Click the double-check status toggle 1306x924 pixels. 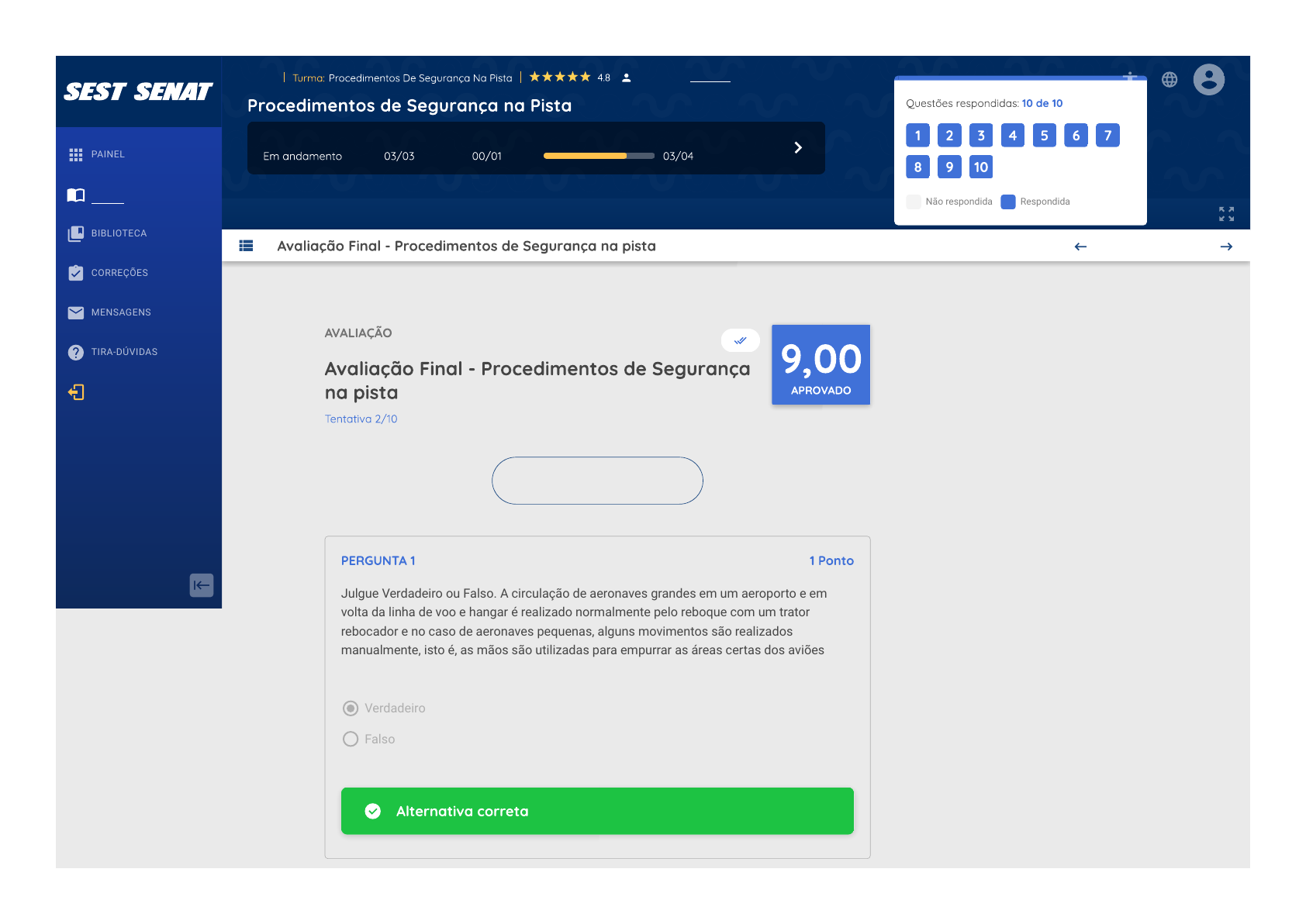click(740, 340)
